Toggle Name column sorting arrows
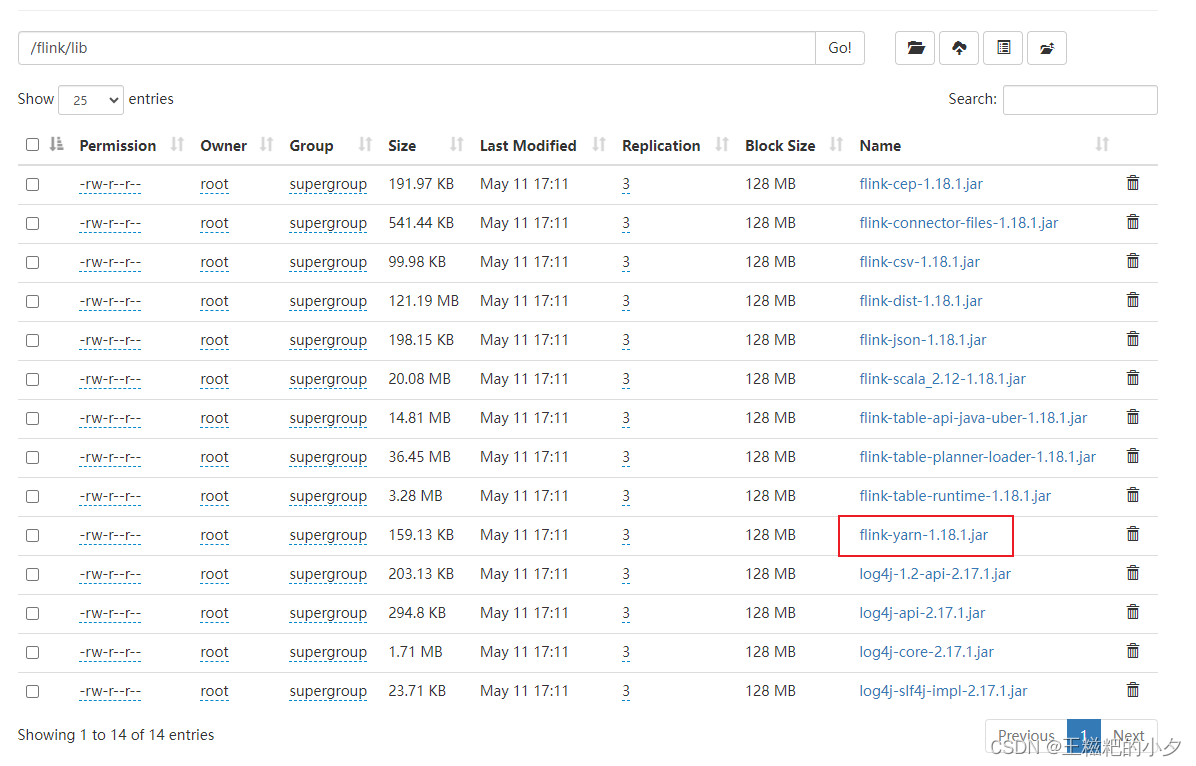Image resolution: width=1196 pixels, height=766 pixels. point(1101,144)
